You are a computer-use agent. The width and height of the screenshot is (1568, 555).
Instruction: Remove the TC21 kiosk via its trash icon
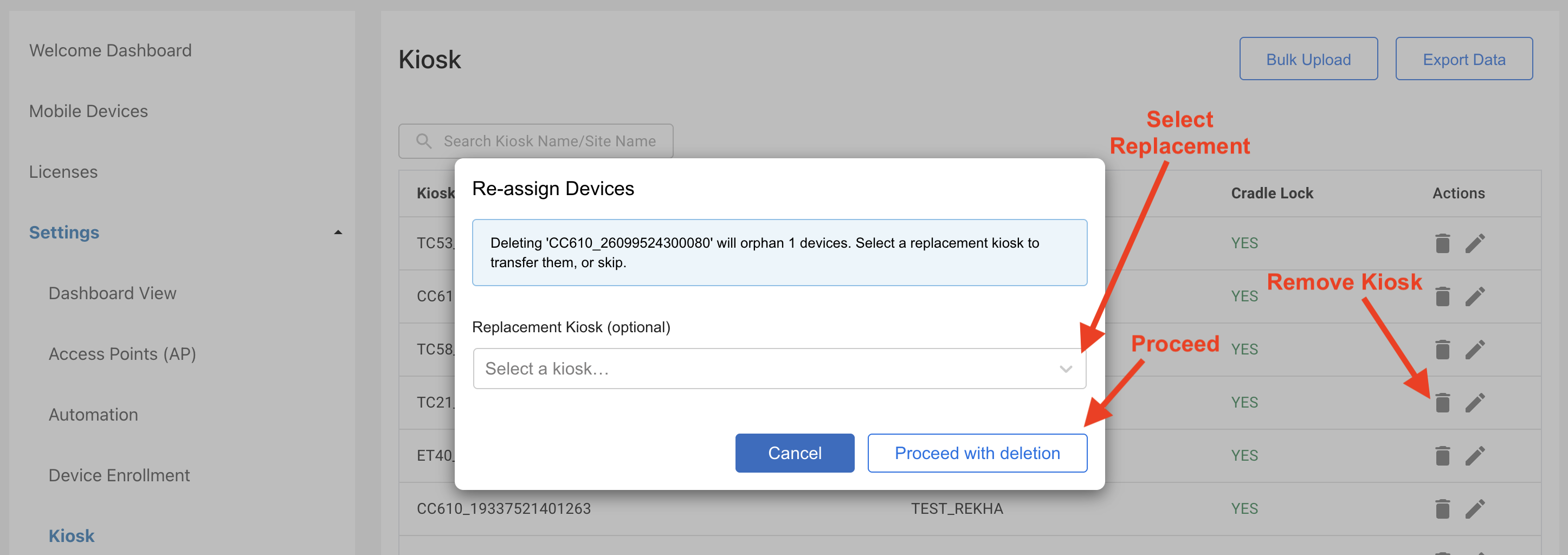pyautogui.click(x=1442, y=402)
